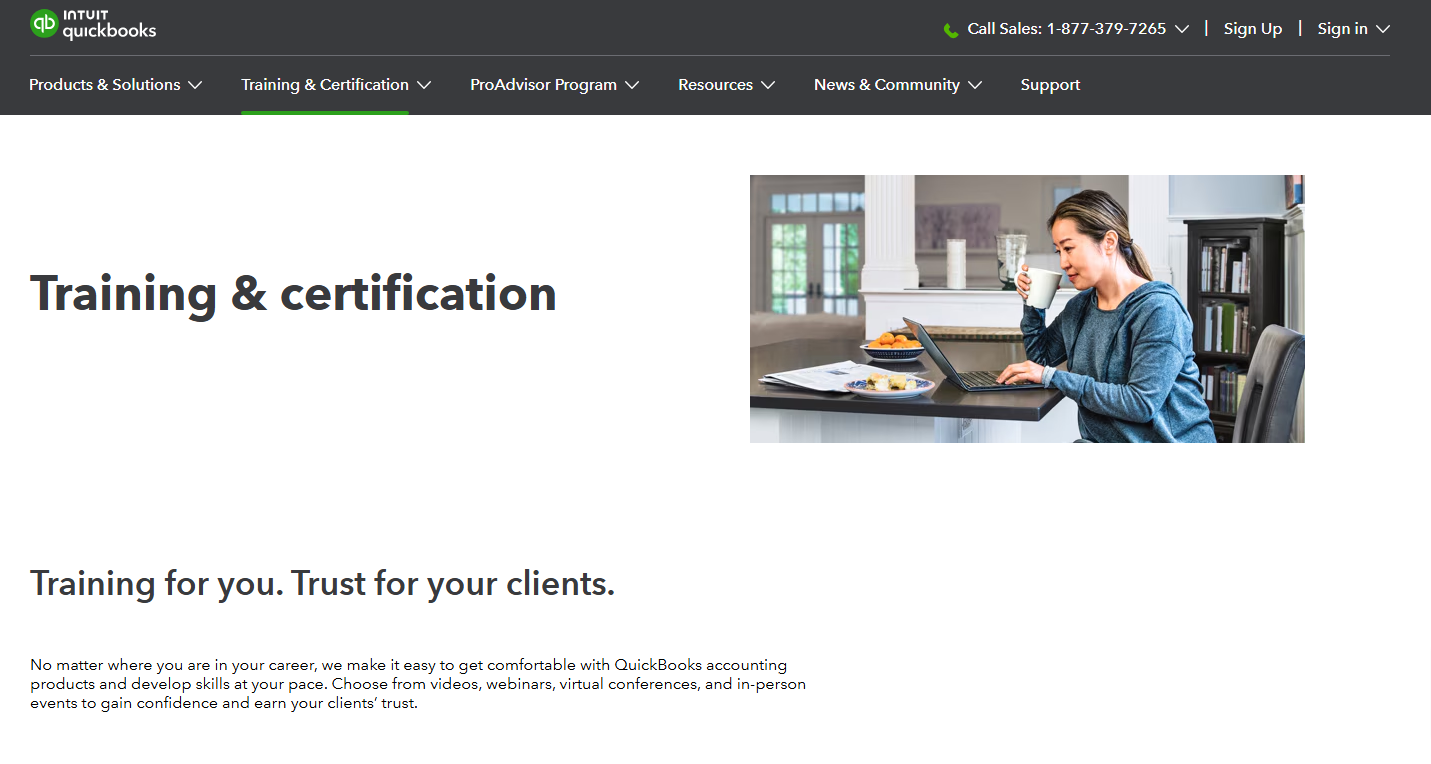Click the hero image of woman at laptop
Viewport: 1431px width, 764px height.
1027,308
